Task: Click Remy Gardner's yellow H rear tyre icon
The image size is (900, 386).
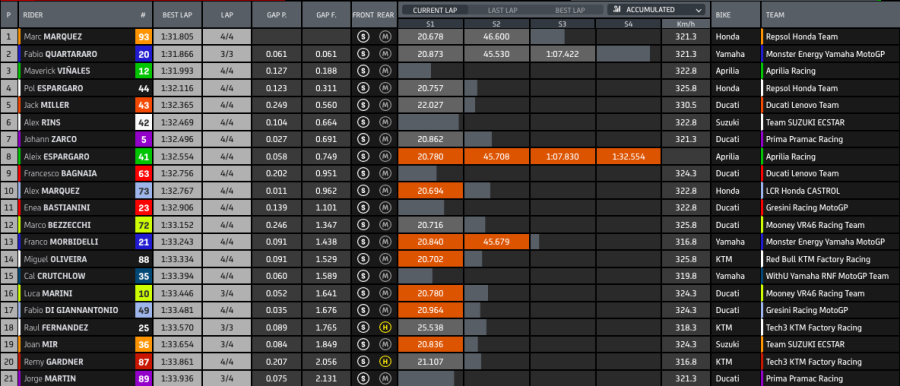Action: 385,362
